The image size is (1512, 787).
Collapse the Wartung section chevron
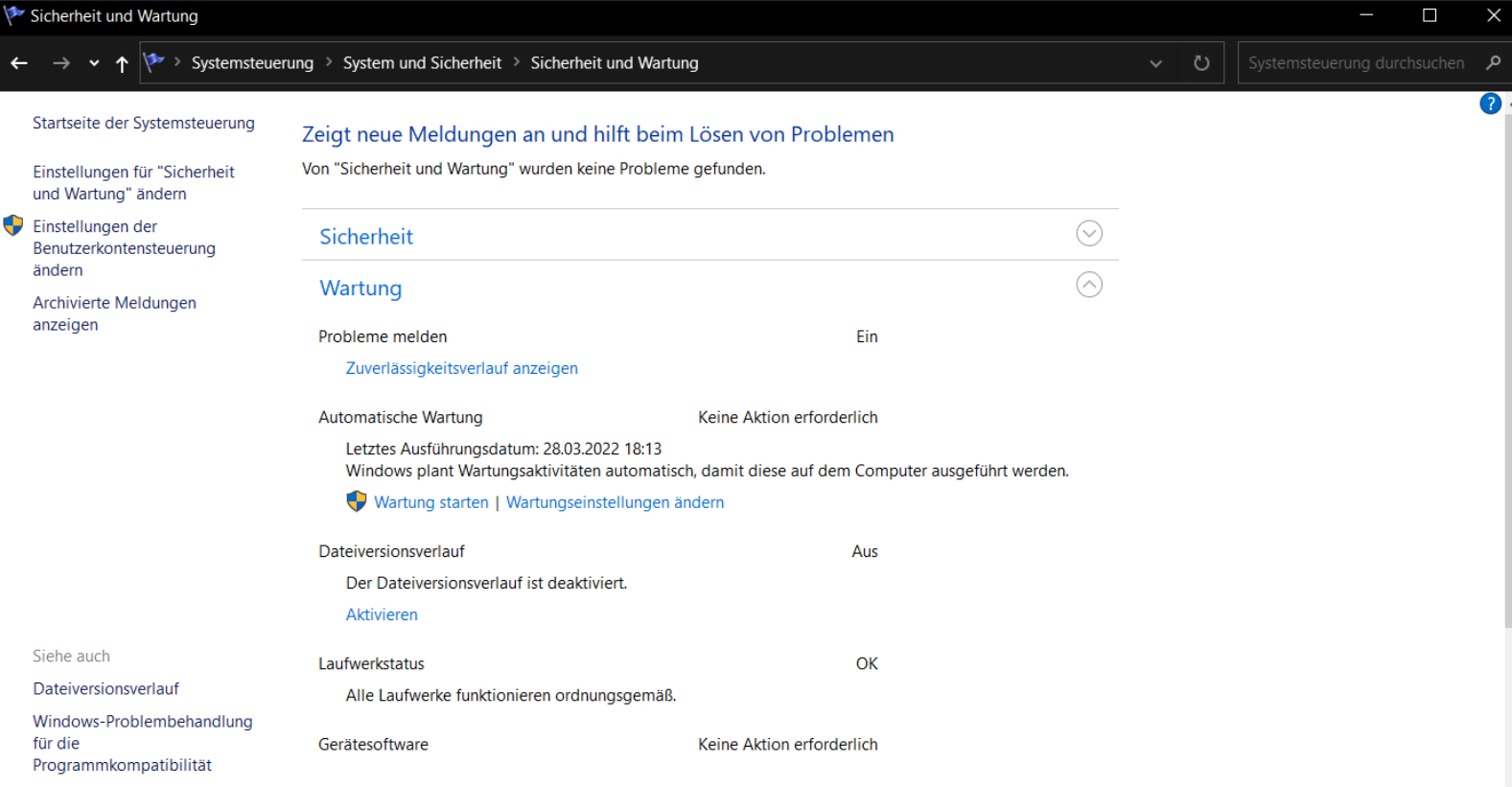pos(1089,285)
